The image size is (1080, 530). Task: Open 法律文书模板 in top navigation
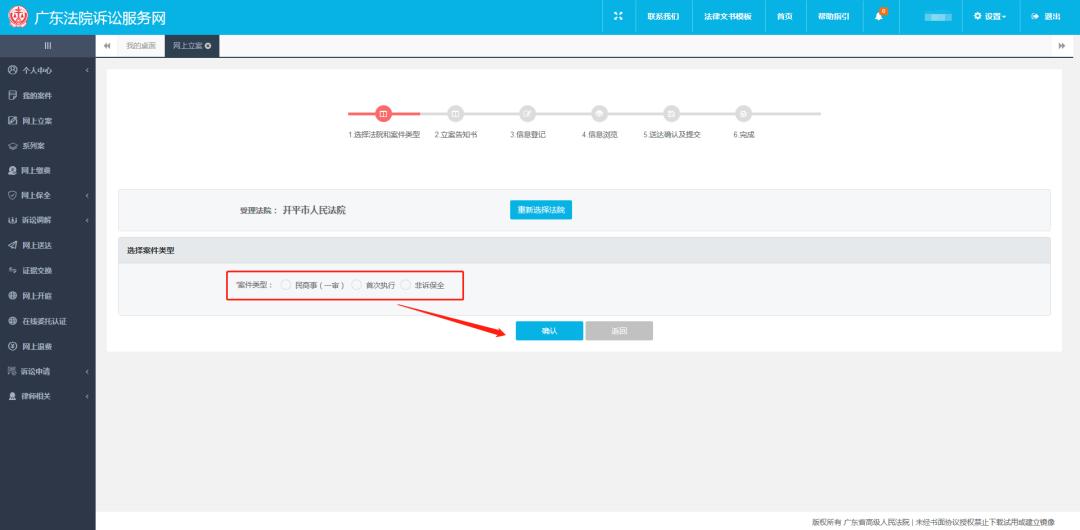[x=727, y=17]
